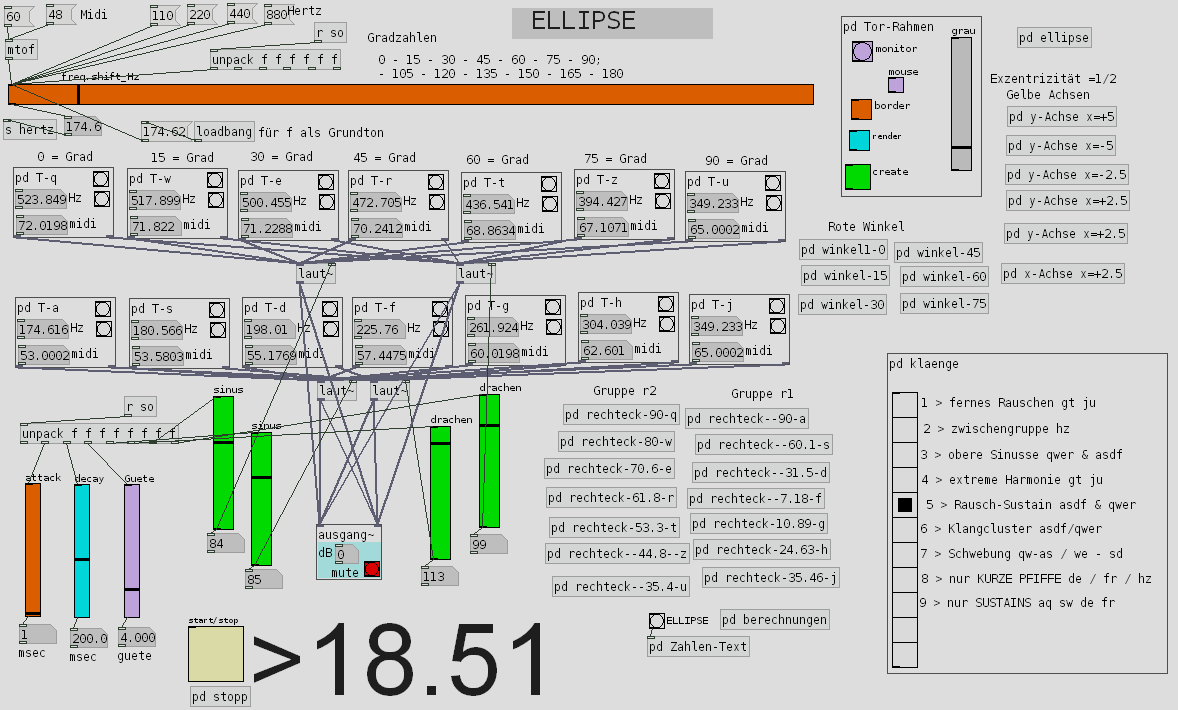Viewport: 1178px width, 710px height.
Task: Toggle the purple mouse box
Action: click(x=896, y=85)
